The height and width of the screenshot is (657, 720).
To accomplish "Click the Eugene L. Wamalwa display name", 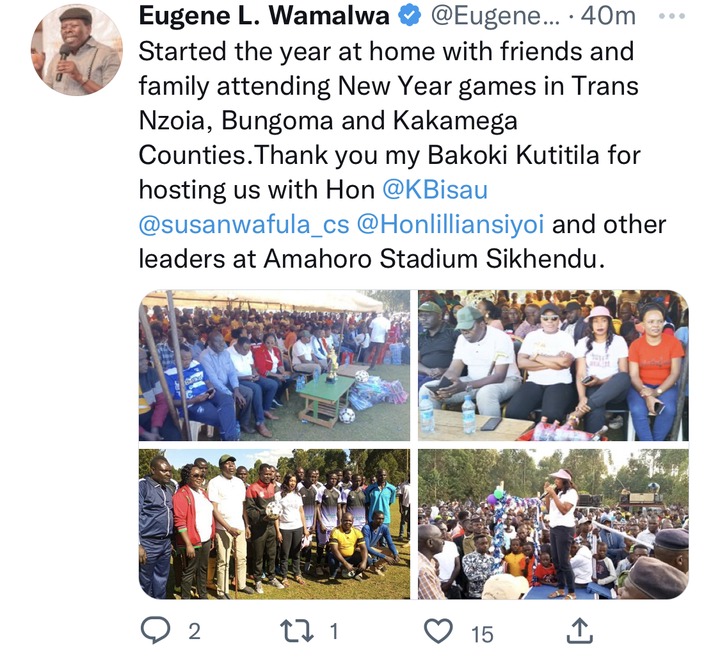I will 264,17.
